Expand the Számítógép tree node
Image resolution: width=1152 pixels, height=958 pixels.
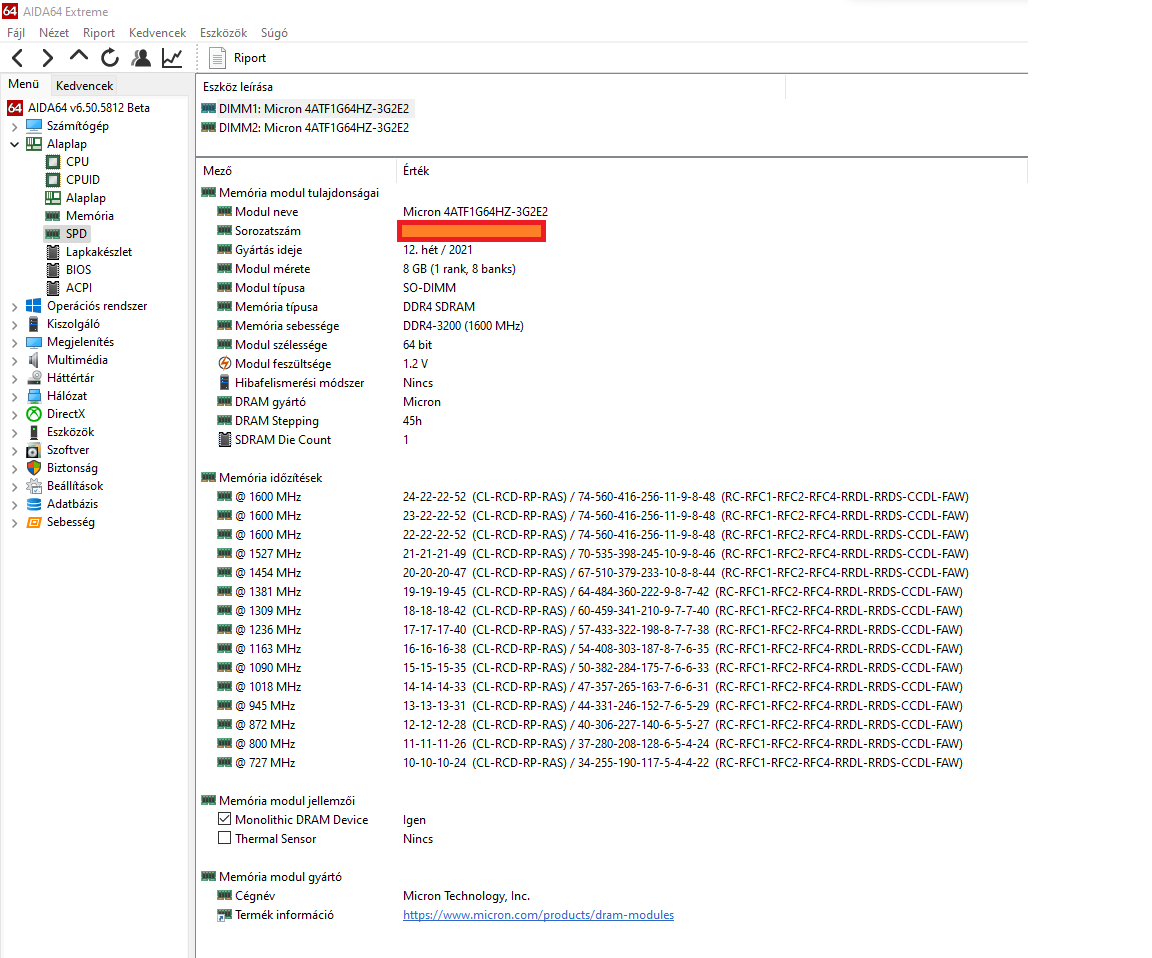coord(14,126)
